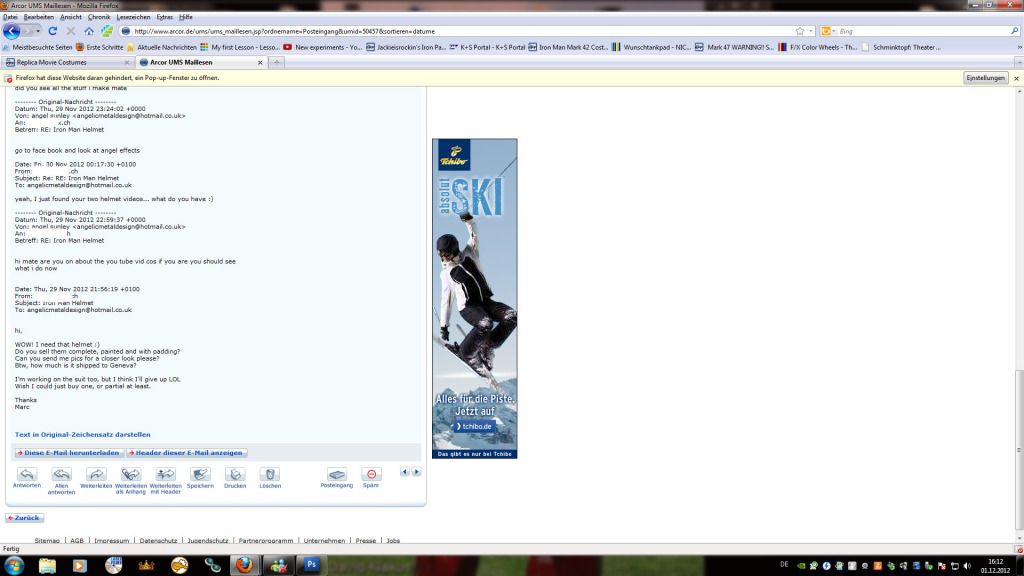Image resolution: width=1024 pixels, height=576 pixels.
Task: Expand the bookmarks toolbar overflow chevron
Action: [x=1019, y=47]
